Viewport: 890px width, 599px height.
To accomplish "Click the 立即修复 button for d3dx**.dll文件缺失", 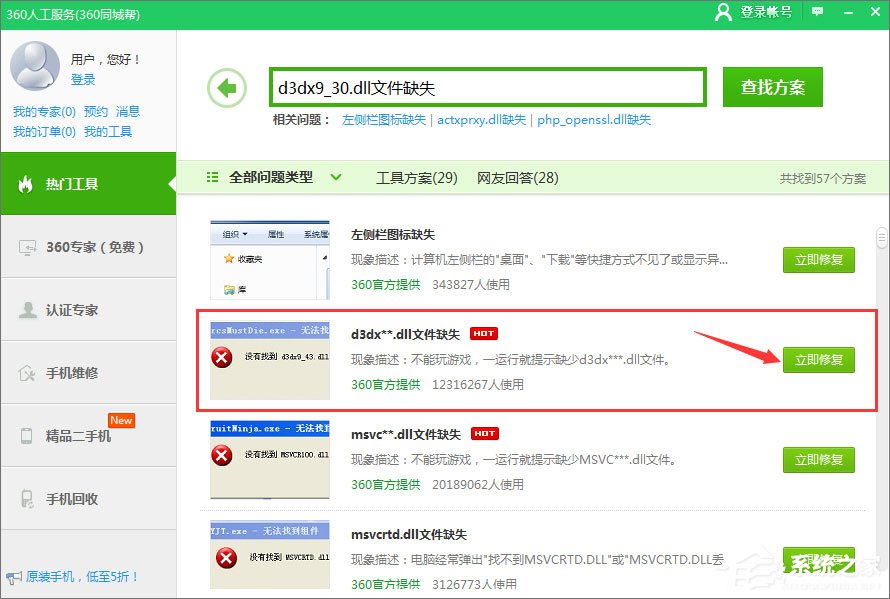I will pyautogui.click(x=818, y=358).
